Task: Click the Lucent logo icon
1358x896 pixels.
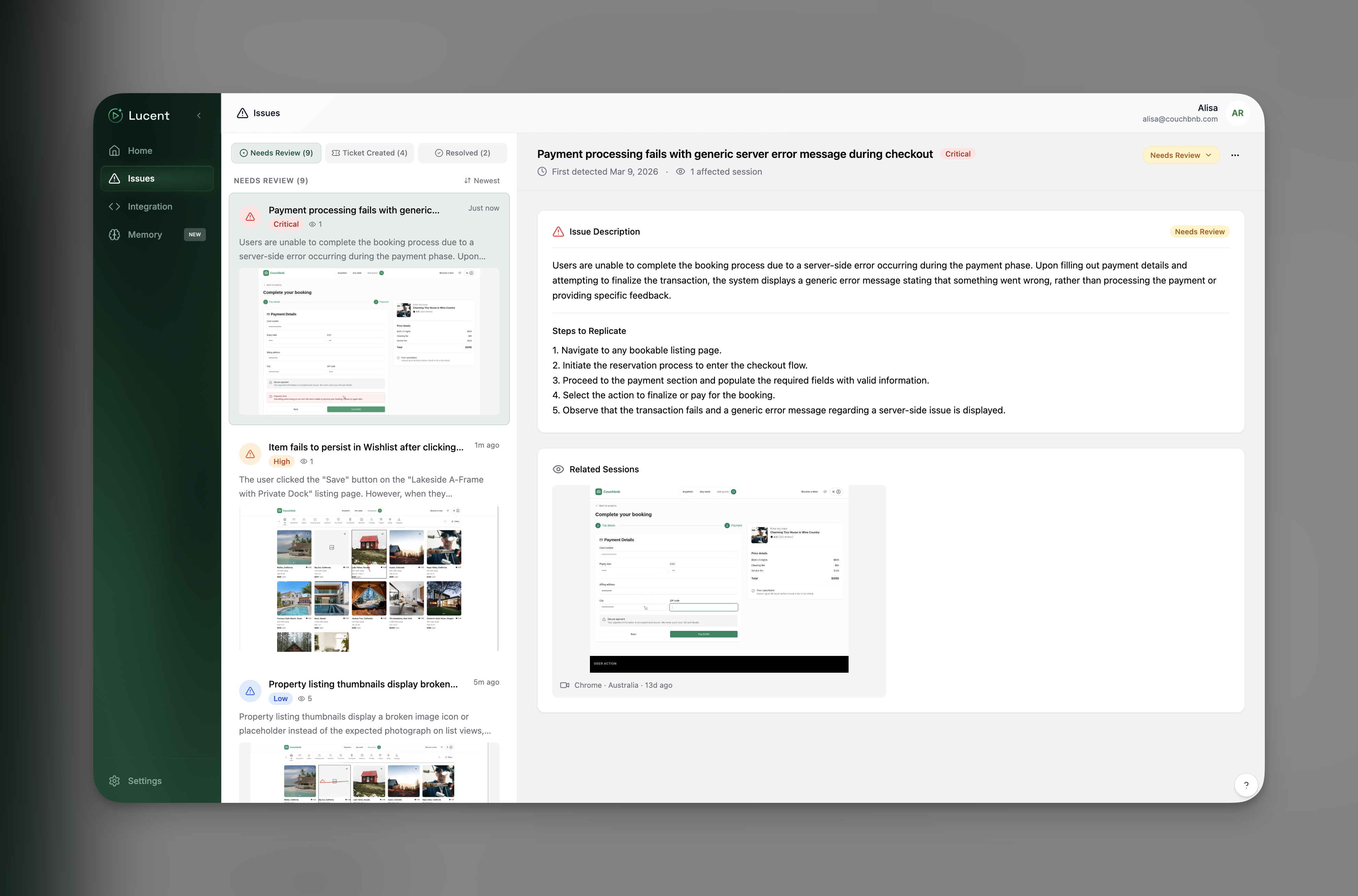Action: pyautogui.click(x=115, y=115)
